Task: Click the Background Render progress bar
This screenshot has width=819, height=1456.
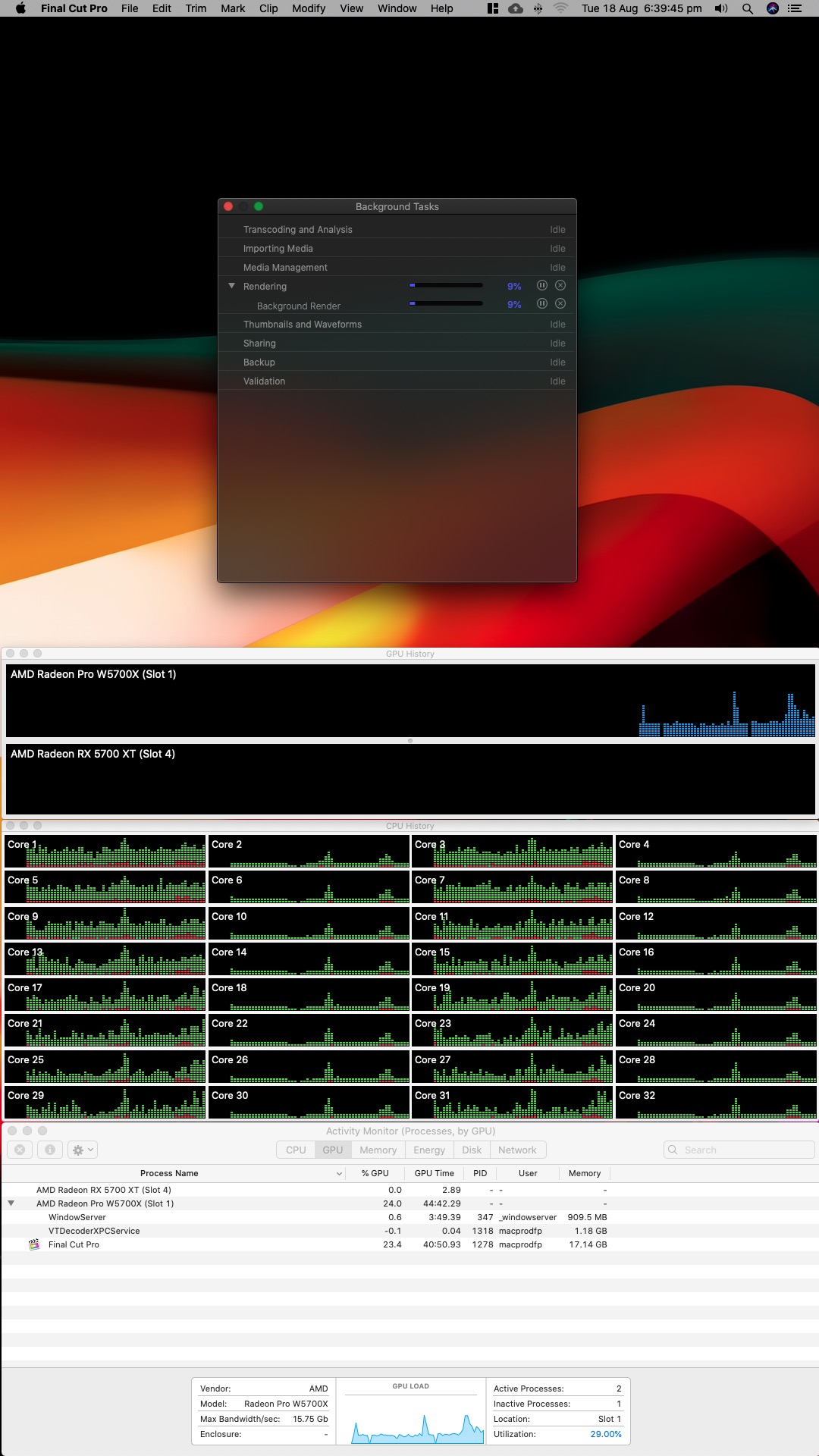Action: coord(446,303)
